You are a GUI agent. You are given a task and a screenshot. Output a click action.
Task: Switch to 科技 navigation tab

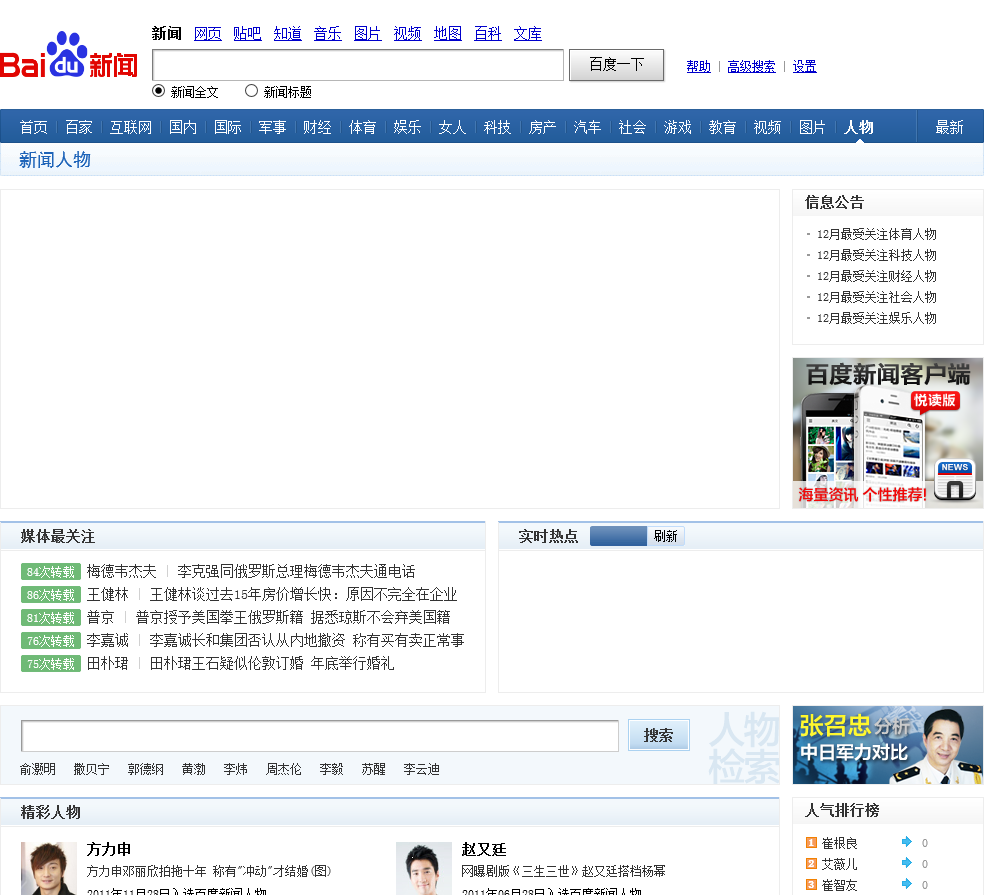pos(497,127)
